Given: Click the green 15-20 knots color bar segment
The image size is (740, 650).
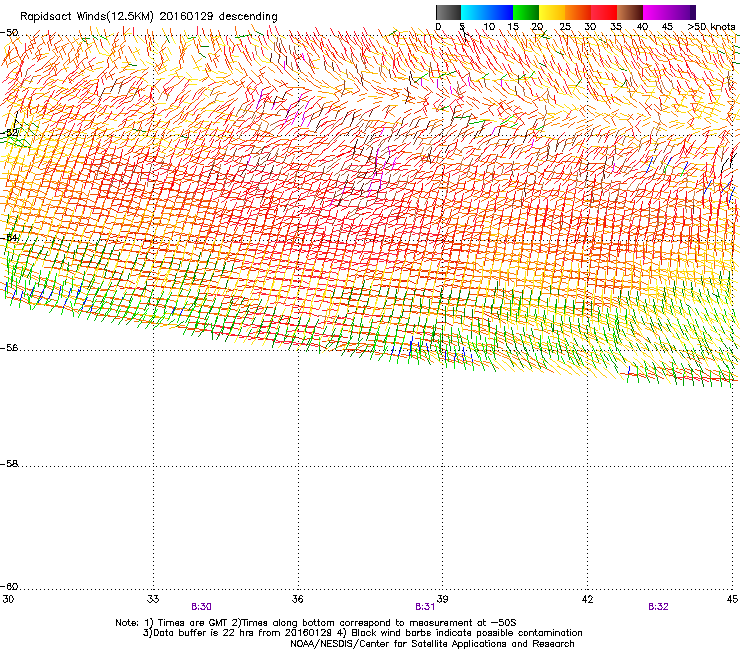Looking at the screenshot, I should [x=526, y=12].
